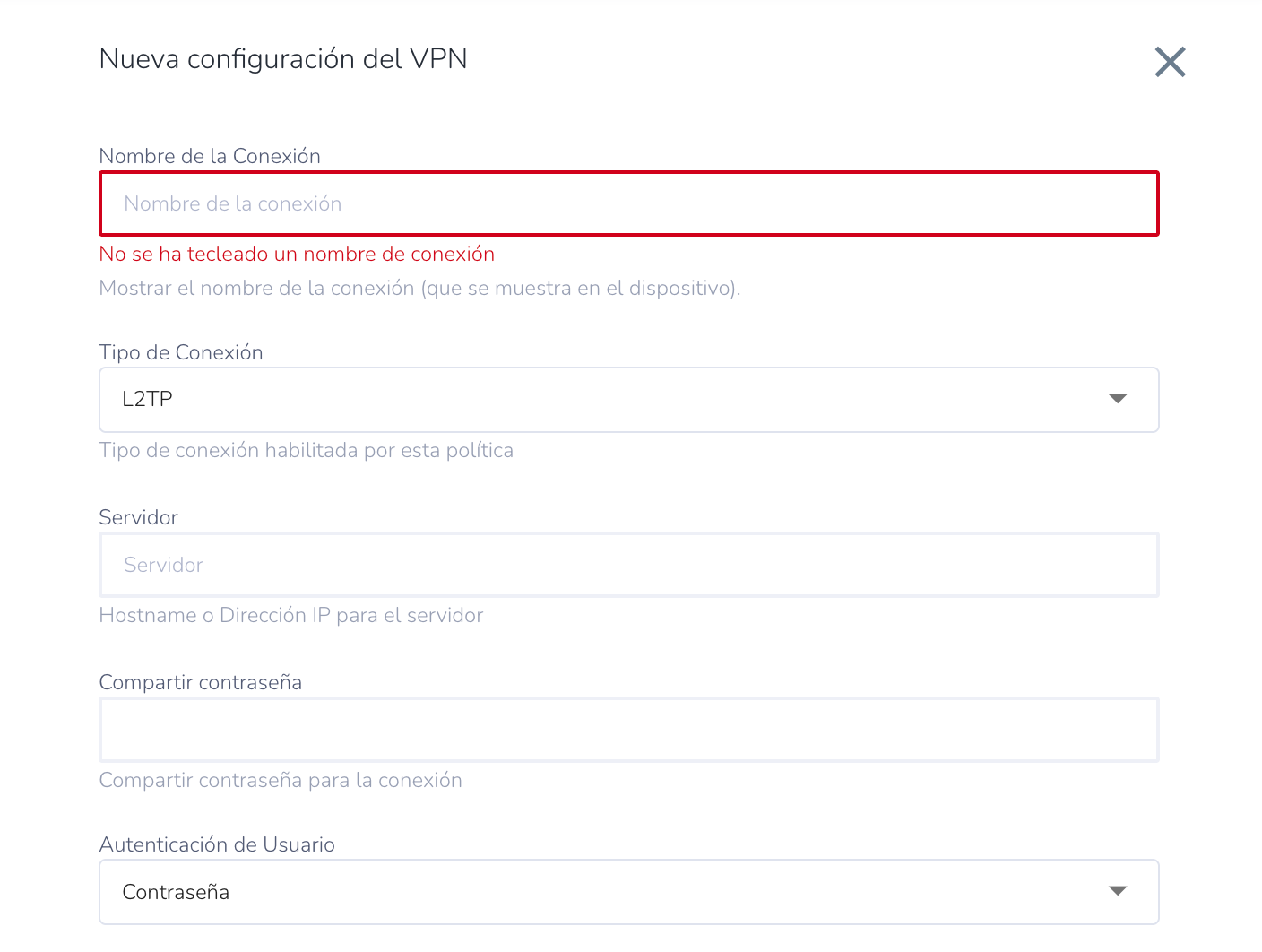Click the Nueva configuración del VPN title
Viewport: 1262px width, 952px height.
tap(283, 59)
